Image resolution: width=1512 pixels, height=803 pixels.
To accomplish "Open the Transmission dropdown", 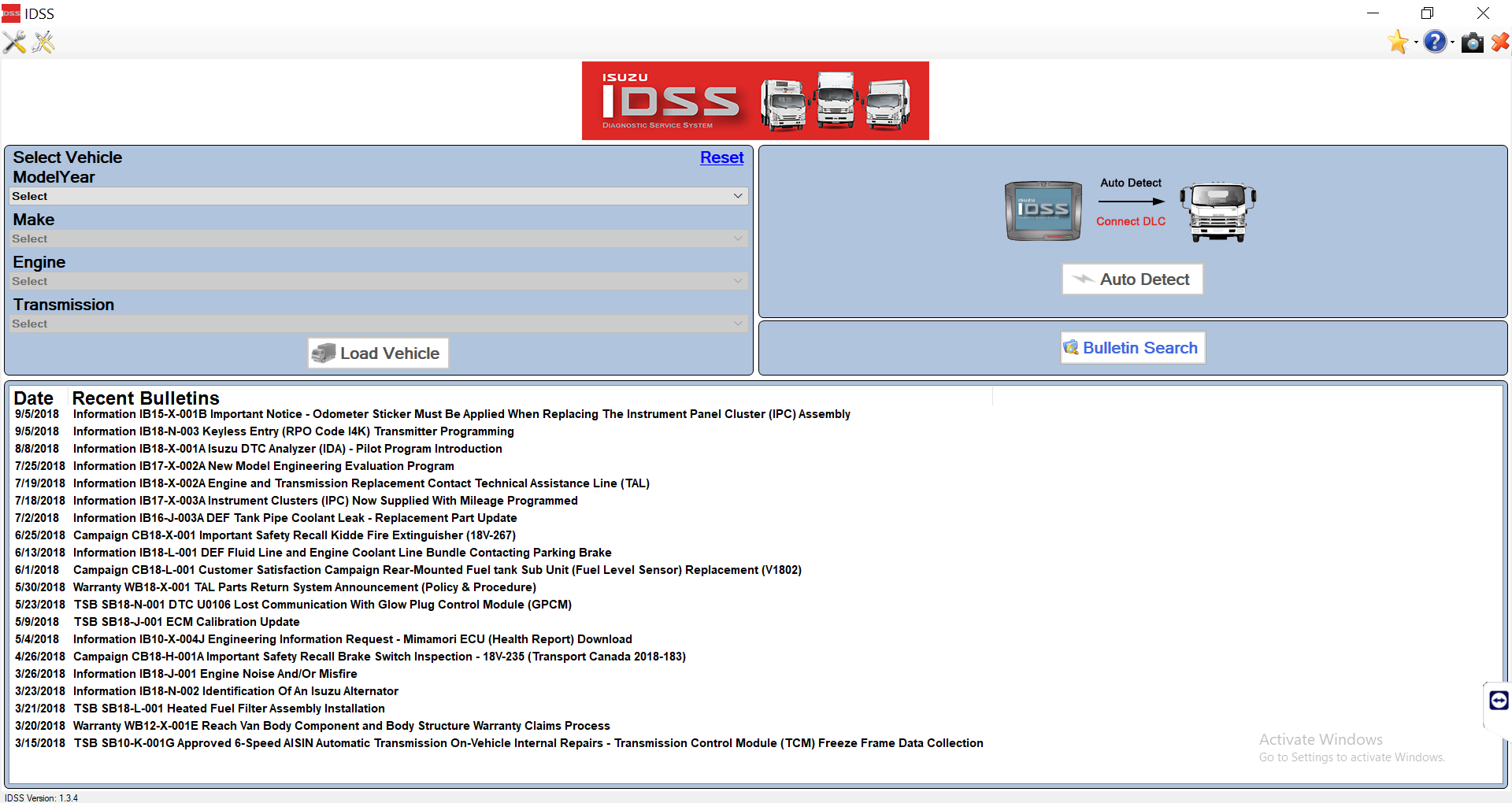I will [378, 324].
